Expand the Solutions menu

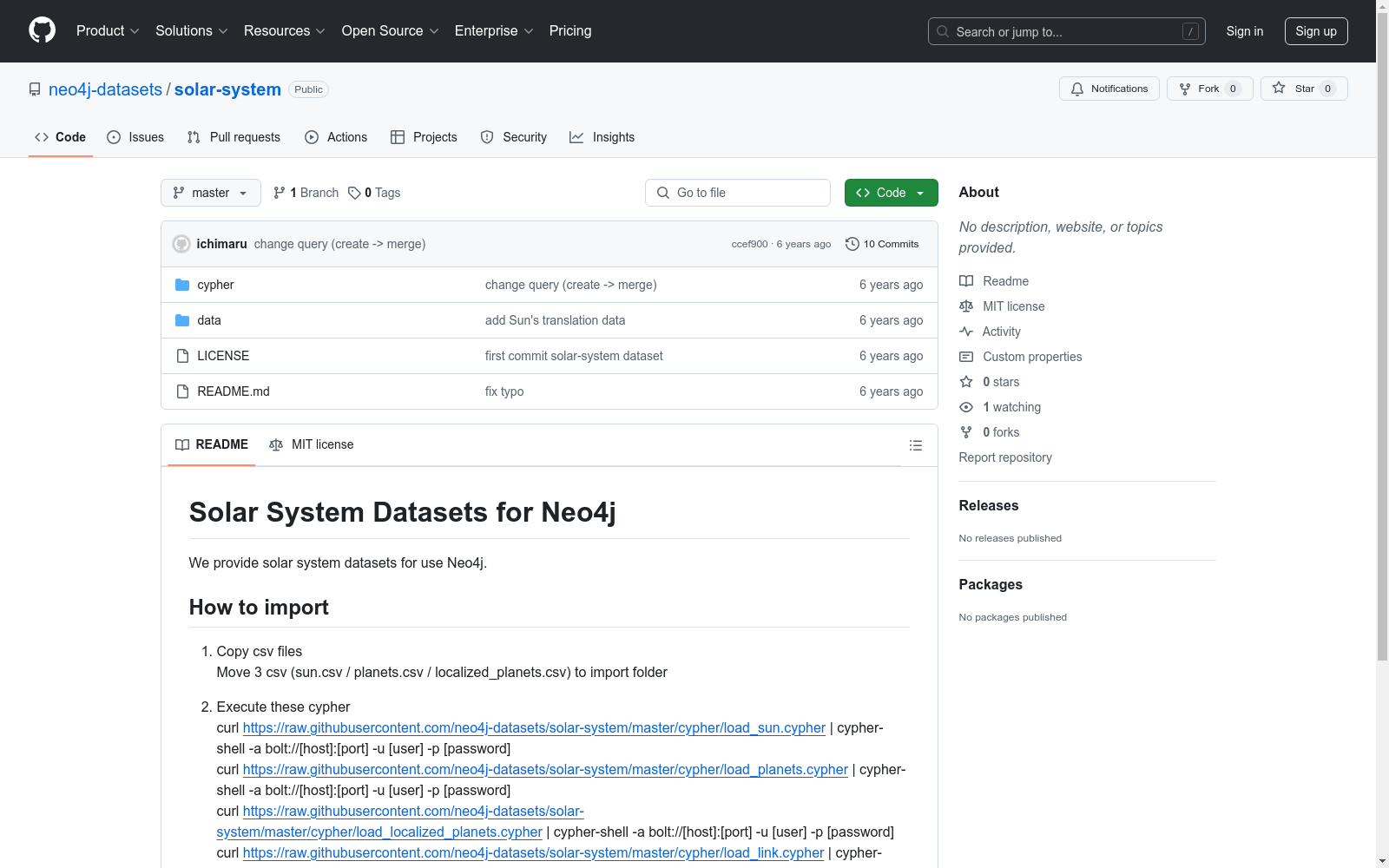(192, 31)
